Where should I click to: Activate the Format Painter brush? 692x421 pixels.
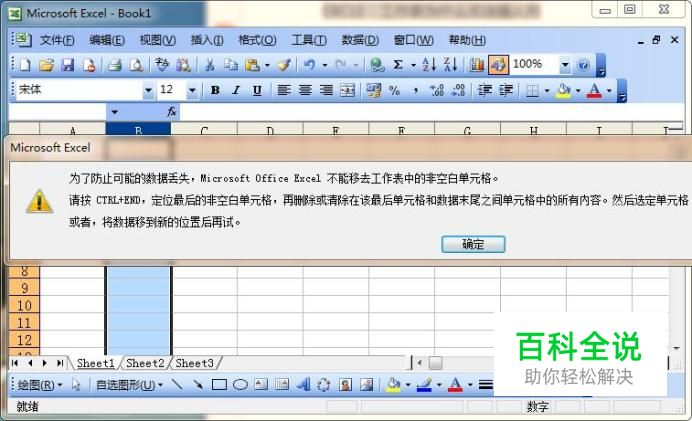284,65
